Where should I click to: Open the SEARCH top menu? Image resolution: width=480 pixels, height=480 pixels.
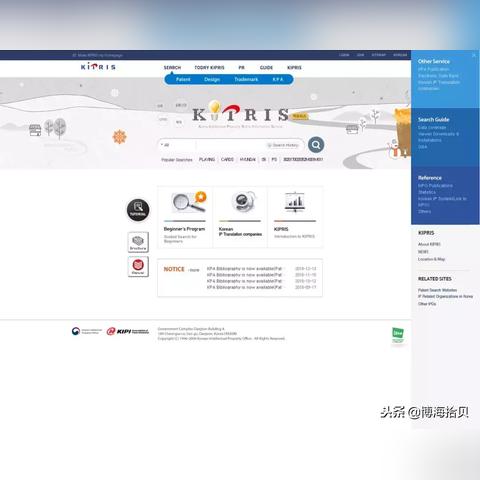pos(172,68)
